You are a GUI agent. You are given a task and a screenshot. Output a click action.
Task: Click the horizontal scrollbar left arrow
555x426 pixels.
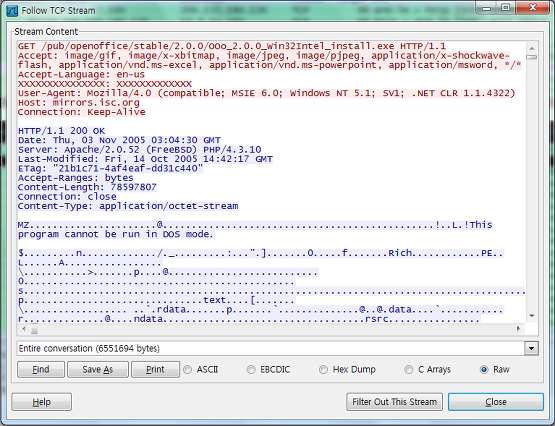point(24,329)
